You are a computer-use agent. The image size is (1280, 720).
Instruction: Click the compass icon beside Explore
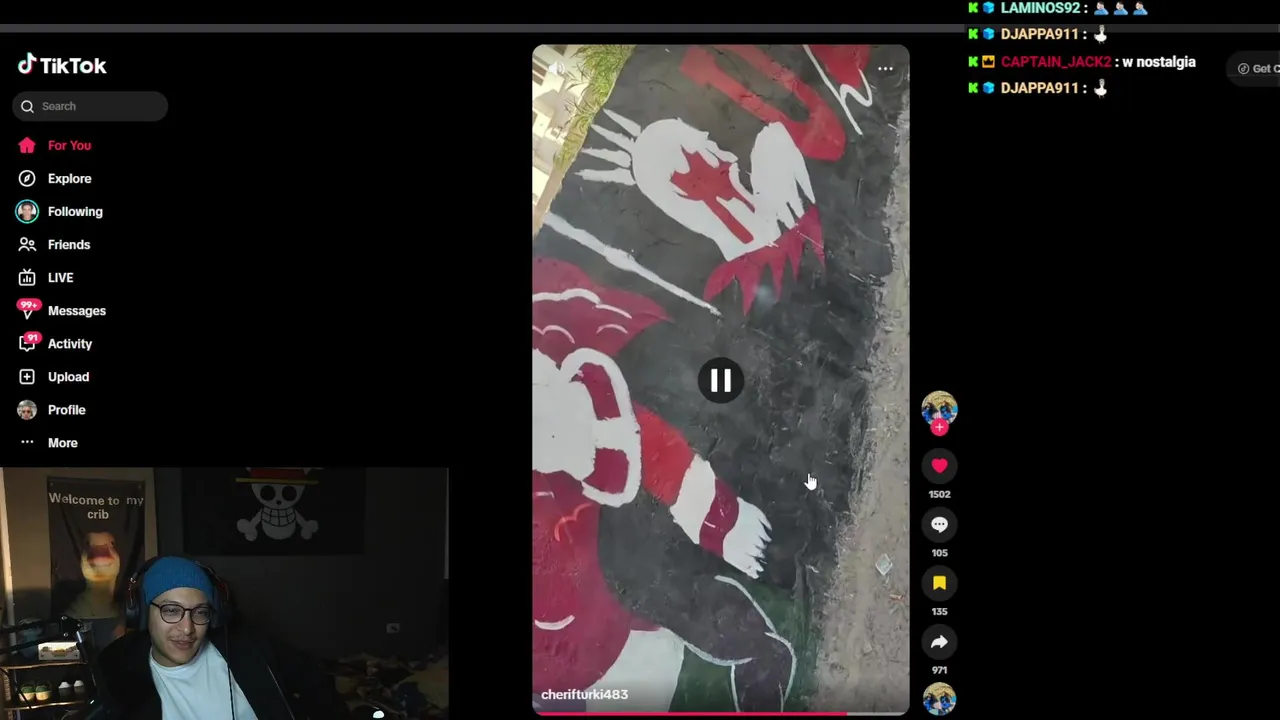[27, 178]
